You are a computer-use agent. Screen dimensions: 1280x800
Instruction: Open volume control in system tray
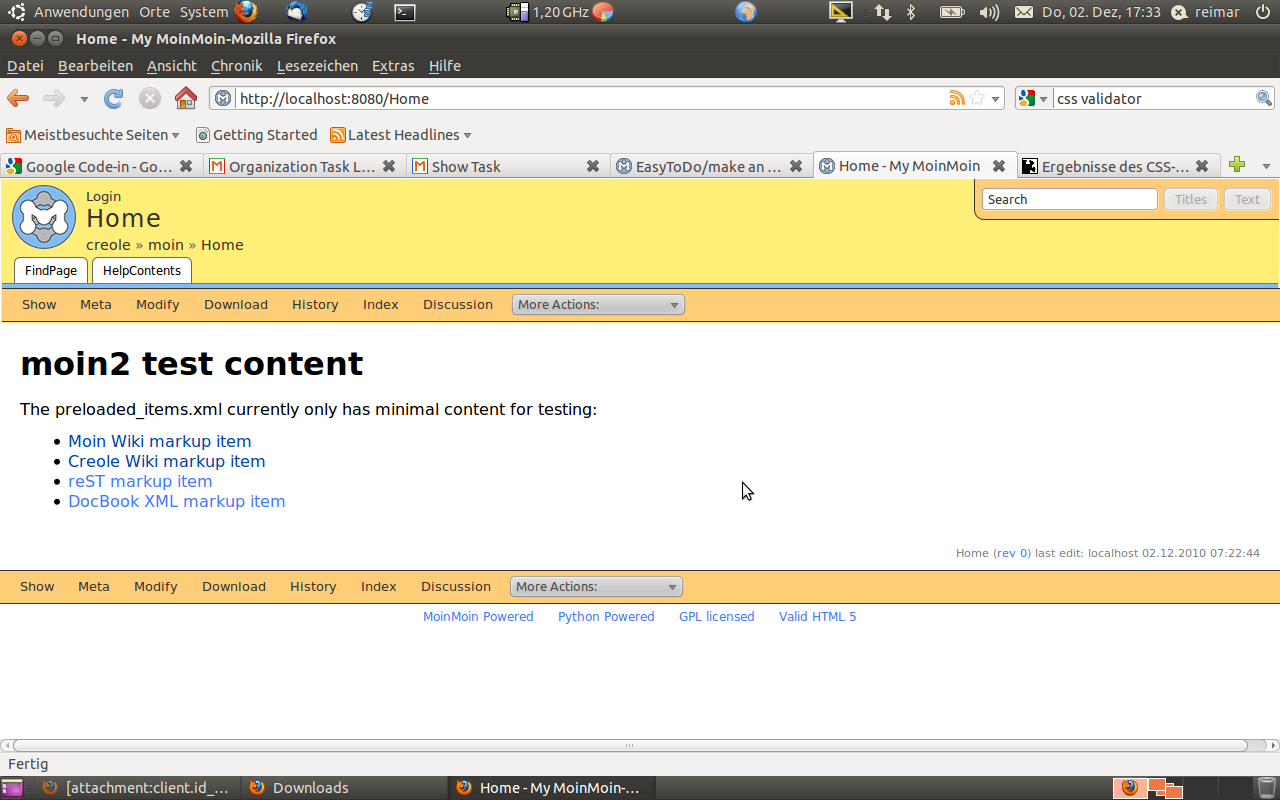[988, 12]
